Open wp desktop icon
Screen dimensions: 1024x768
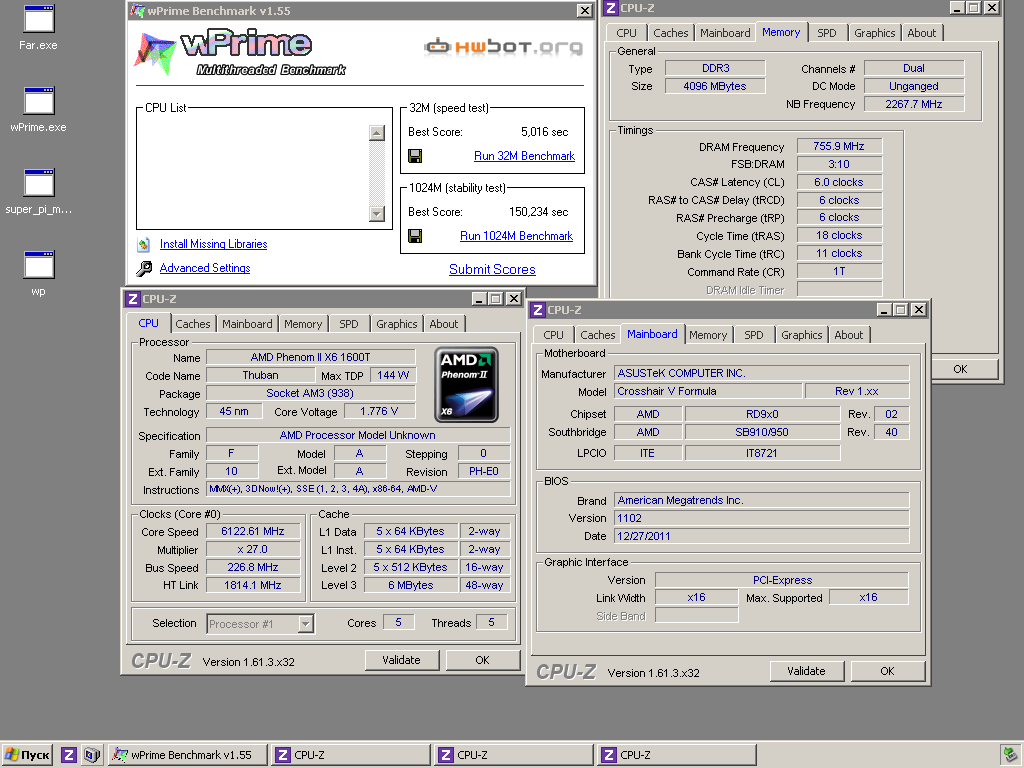coord(38,274)
